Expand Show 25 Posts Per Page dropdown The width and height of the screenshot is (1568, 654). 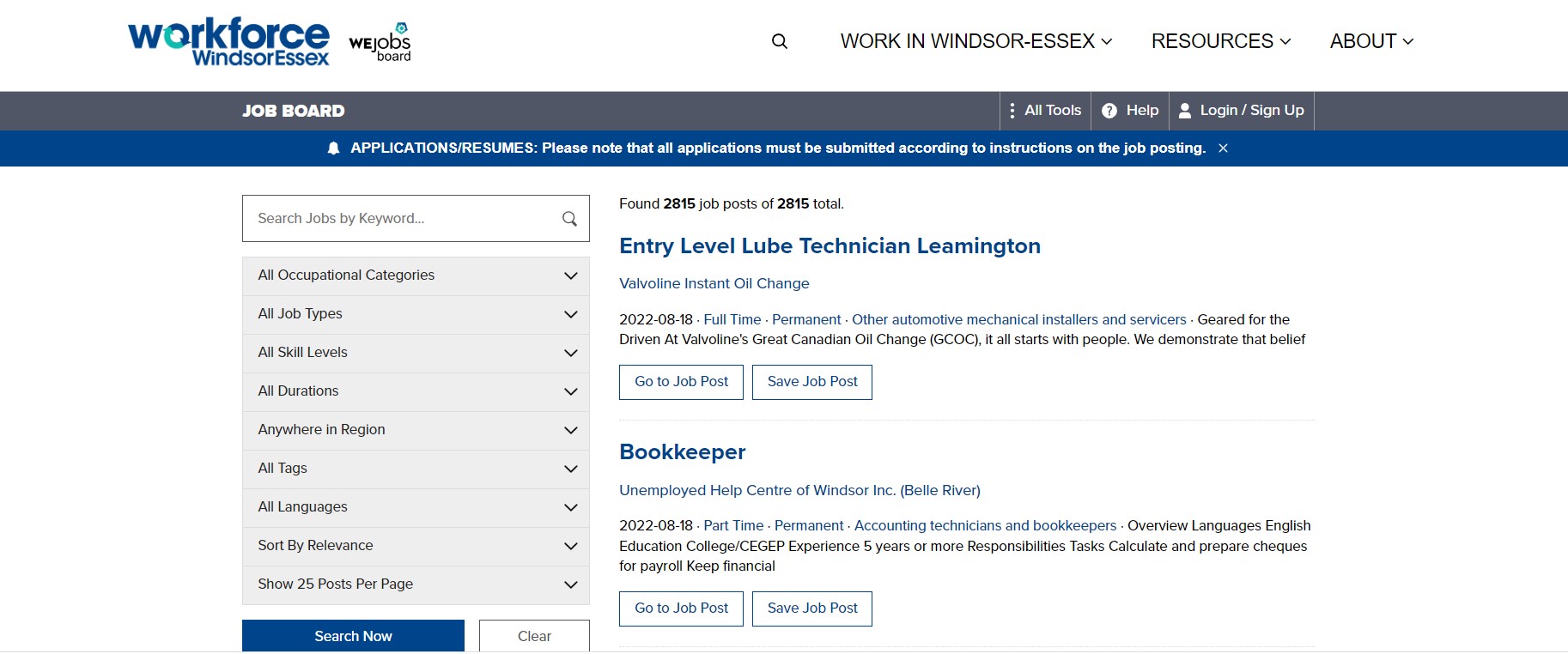(416, 584)
